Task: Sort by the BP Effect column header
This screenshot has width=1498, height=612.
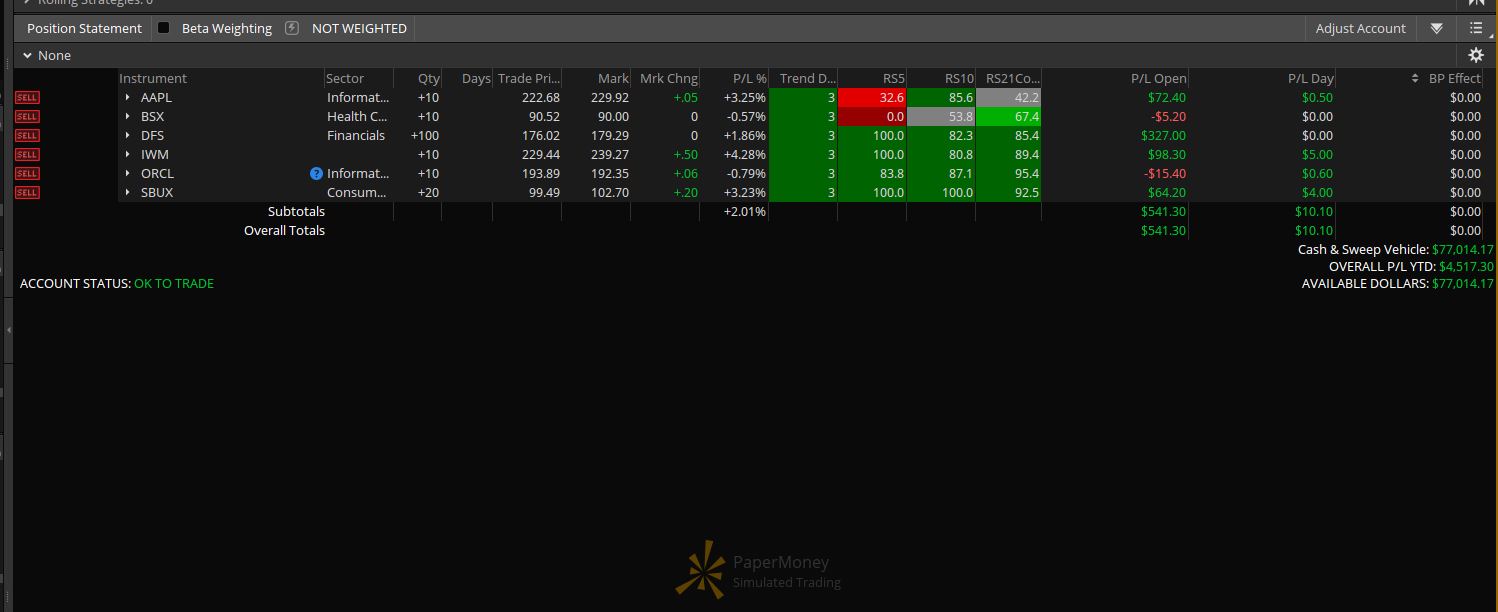Action: tap(1455, 79)
